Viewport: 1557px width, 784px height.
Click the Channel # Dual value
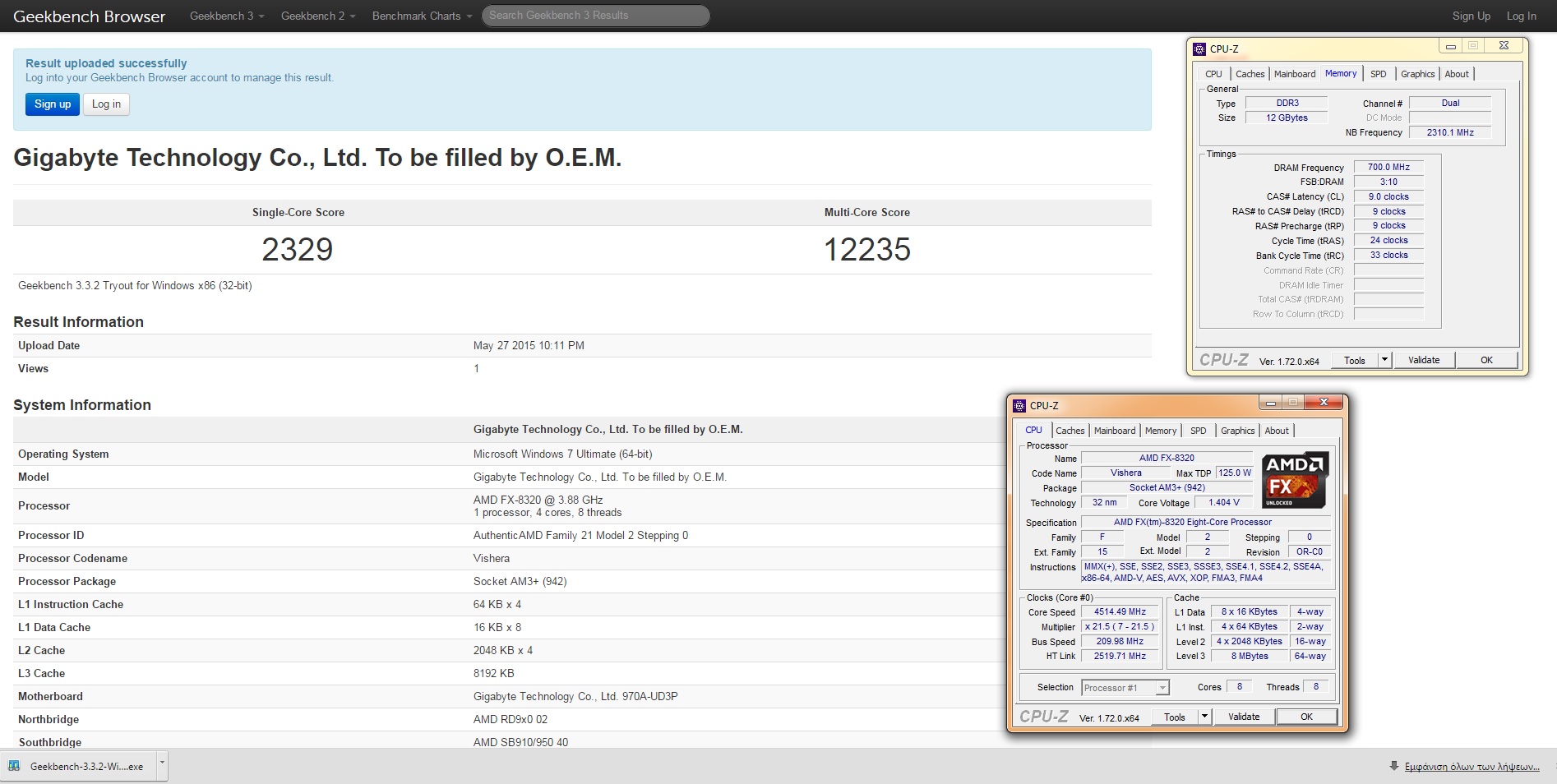[x=1450, y=103]
